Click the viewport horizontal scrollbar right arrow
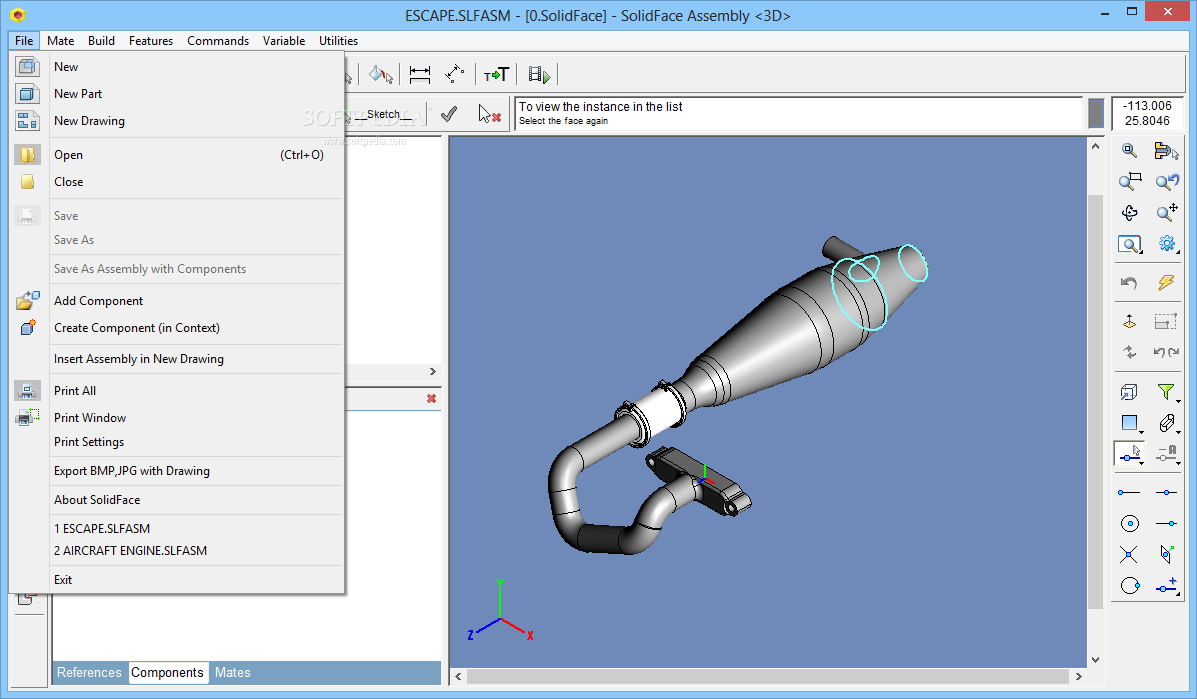Image resolution: width=1197 pixels, height=699 pixels. (x=1079, y=676)
